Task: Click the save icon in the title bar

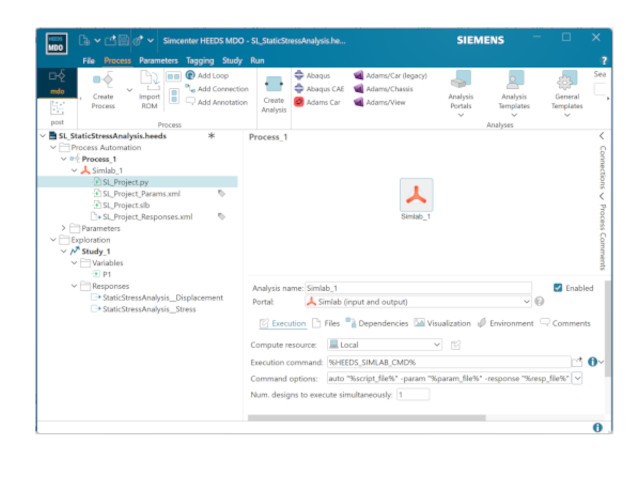Action: coord(124,40)
